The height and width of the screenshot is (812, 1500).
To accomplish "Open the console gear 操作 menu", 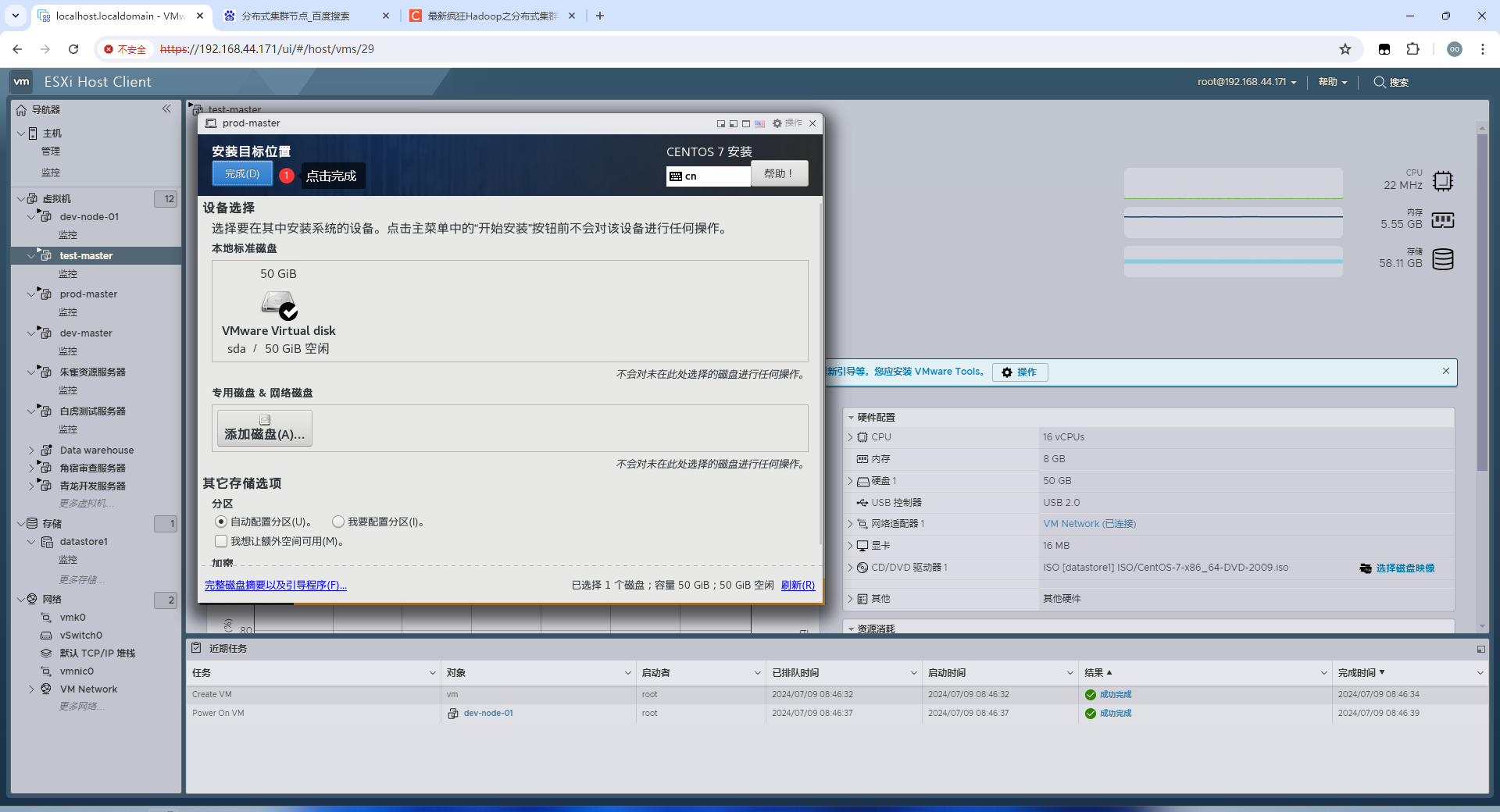I will [x=787, y=123].
